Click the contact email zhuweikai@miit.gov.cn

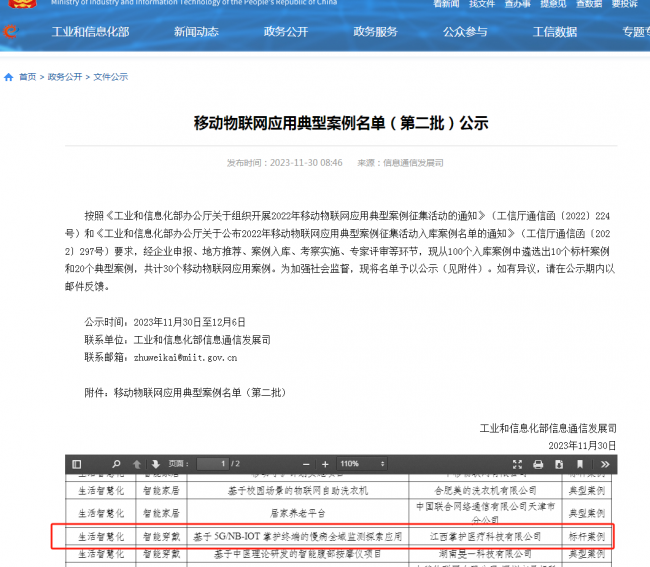[x=185, y=358]
